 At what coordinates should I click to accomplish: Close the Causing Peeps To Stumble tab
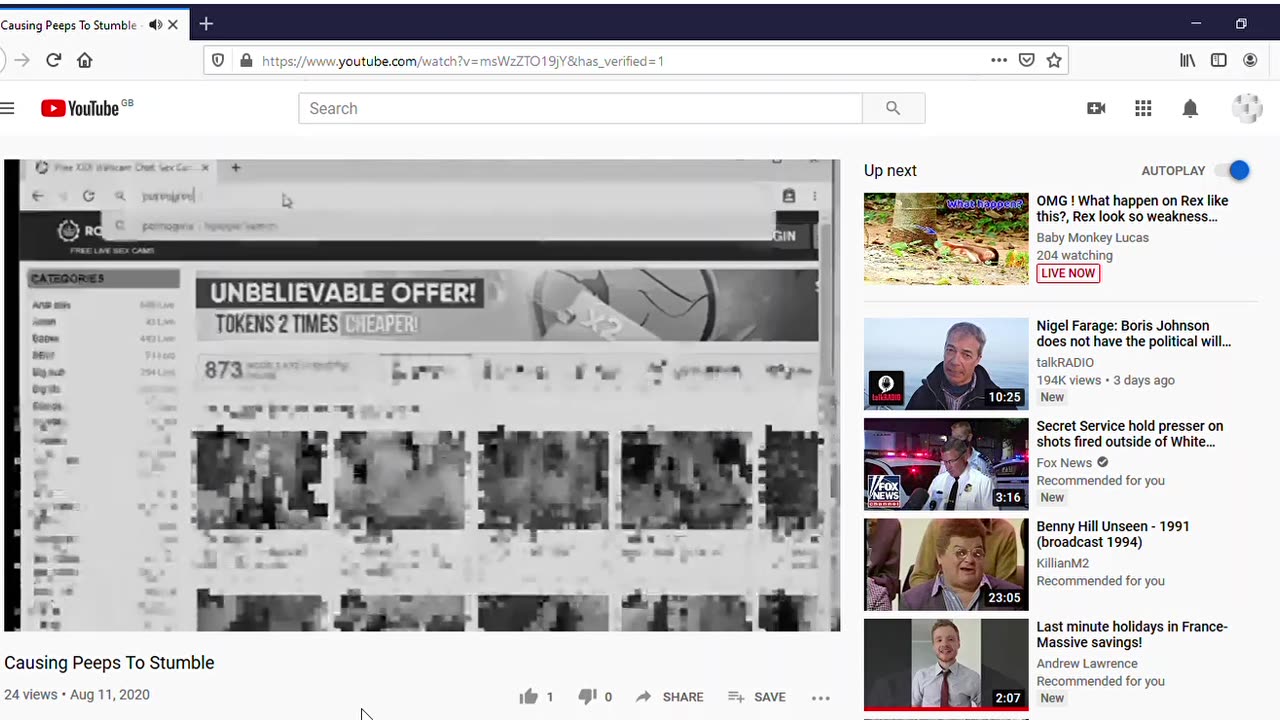click(x=173, y=25)
